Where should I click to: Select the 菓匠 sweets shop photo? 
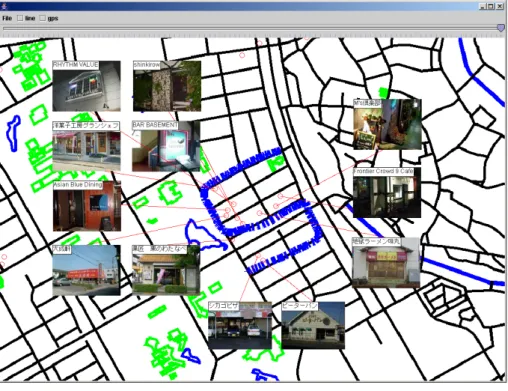(x=166, y=270)
